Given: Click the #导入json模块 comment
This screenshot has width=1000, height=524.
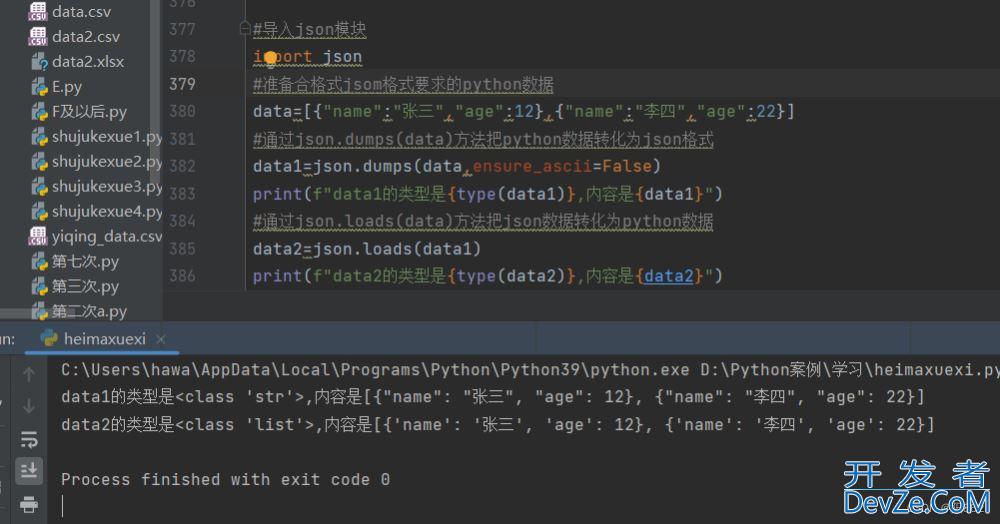Looking at the screenshot, I should 309,29.
